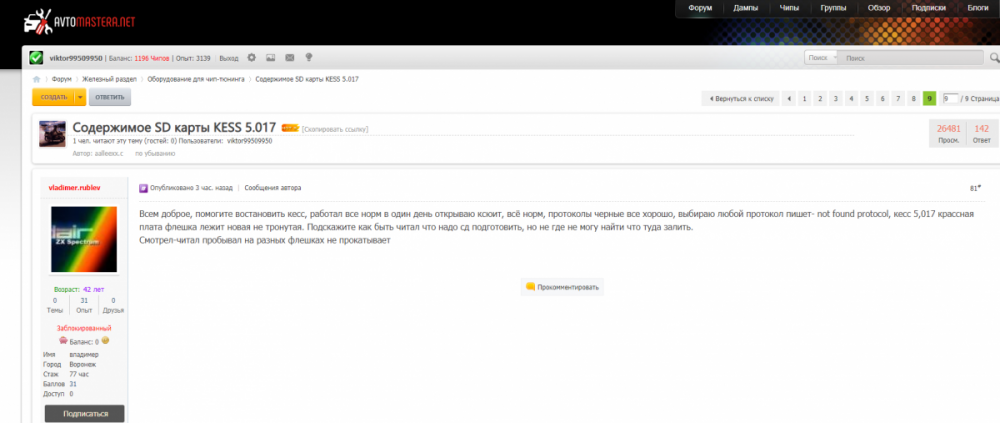Open the Обзор menu

click(x=878, y=8)
